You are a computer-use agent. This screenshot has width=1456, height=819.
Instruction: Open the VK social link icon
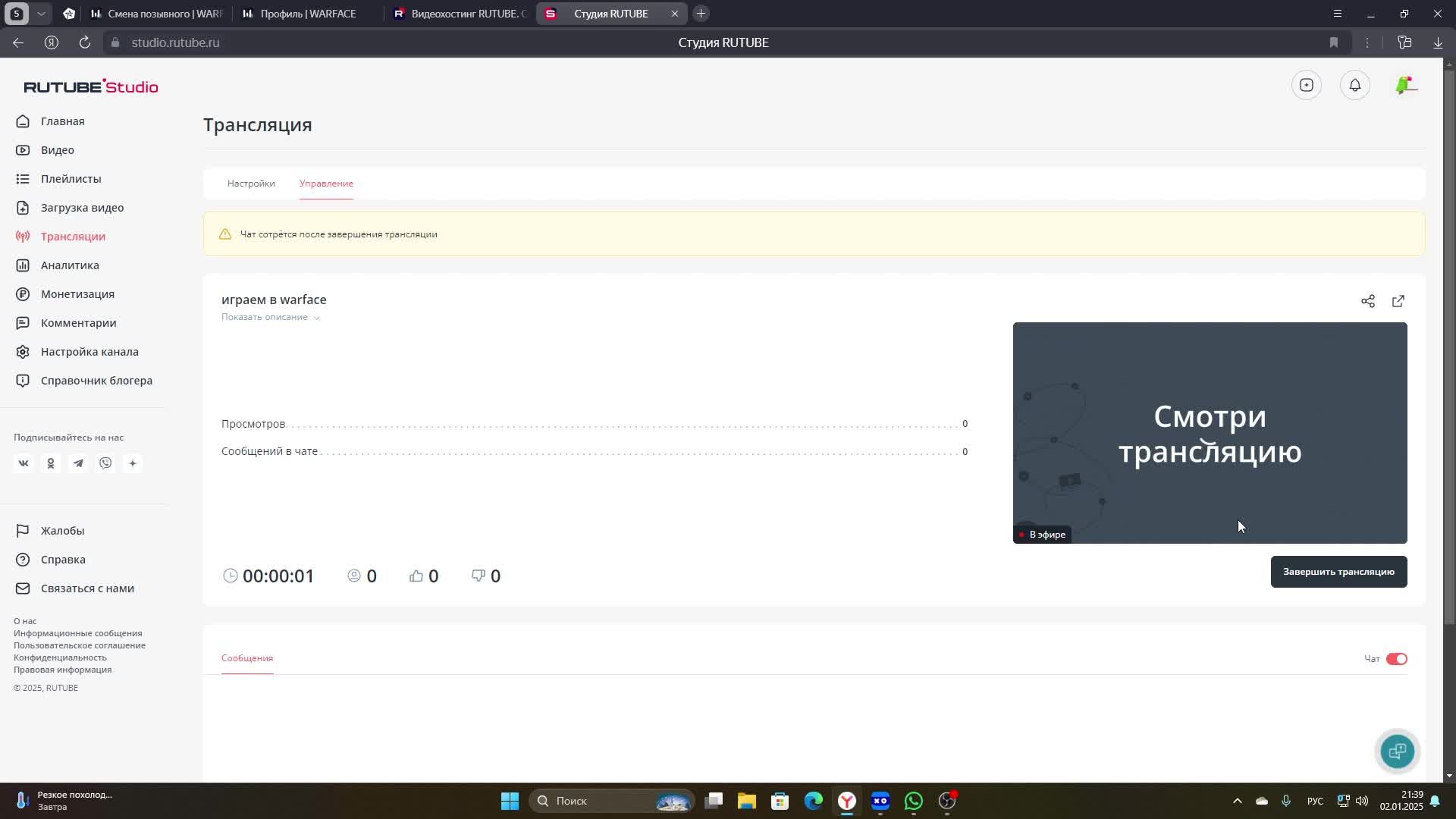24,463
